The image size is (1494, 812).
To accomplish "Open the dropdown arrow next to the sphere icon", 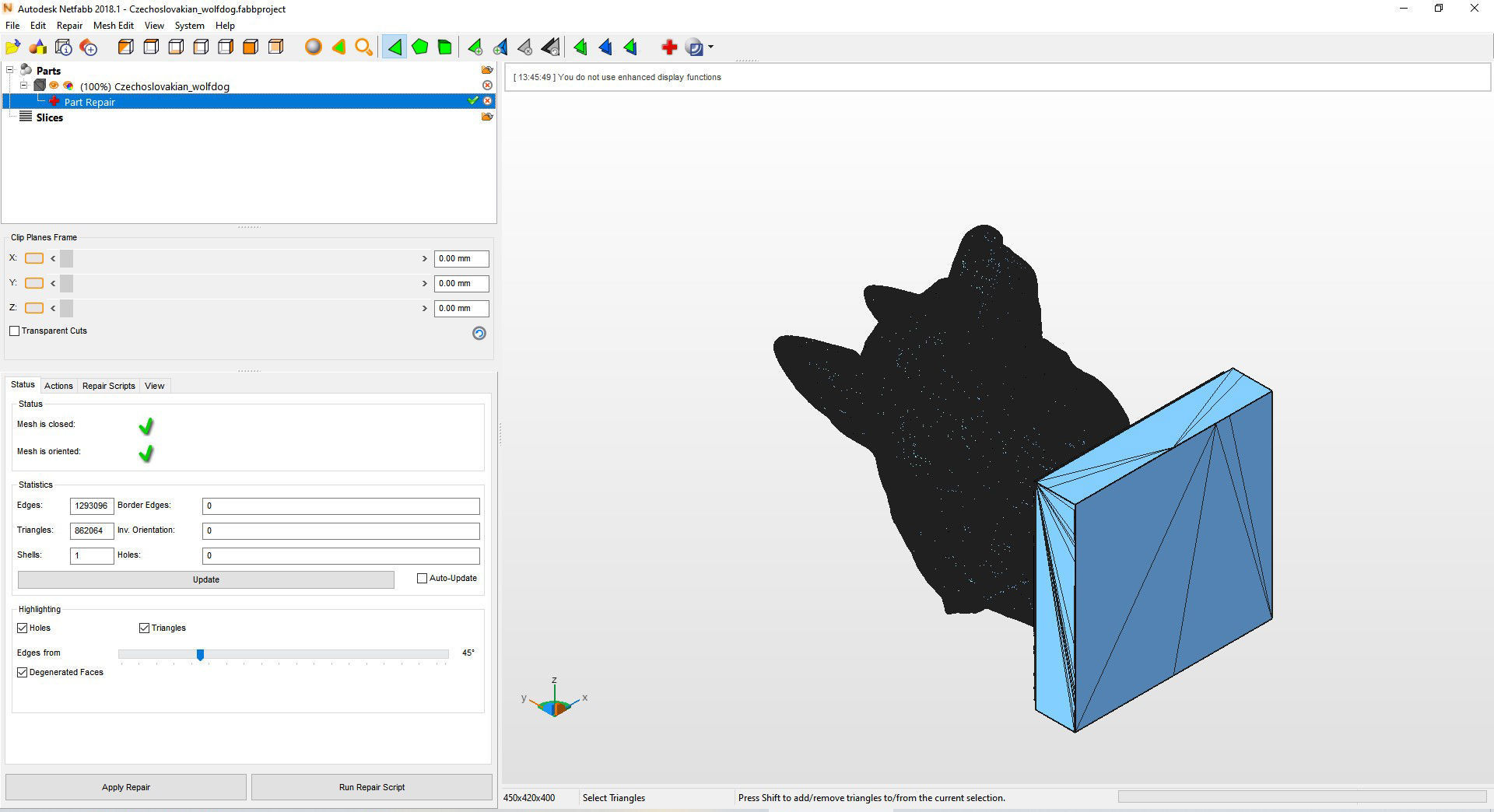I will click(710, 47).
